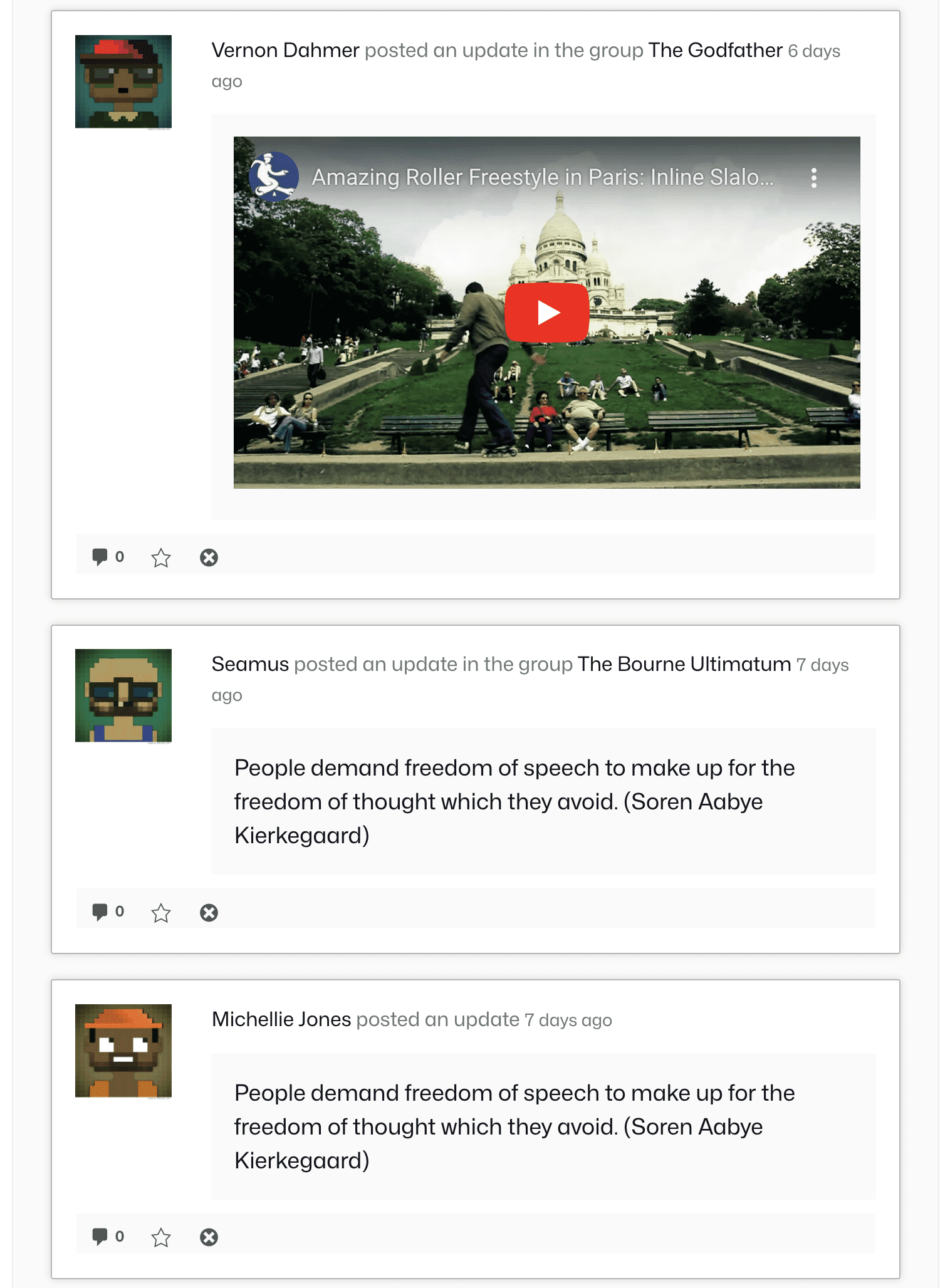Open The Bourne Ultimatum group link
The width and height of the screenshot is (950, 1288).
(684, 664)
